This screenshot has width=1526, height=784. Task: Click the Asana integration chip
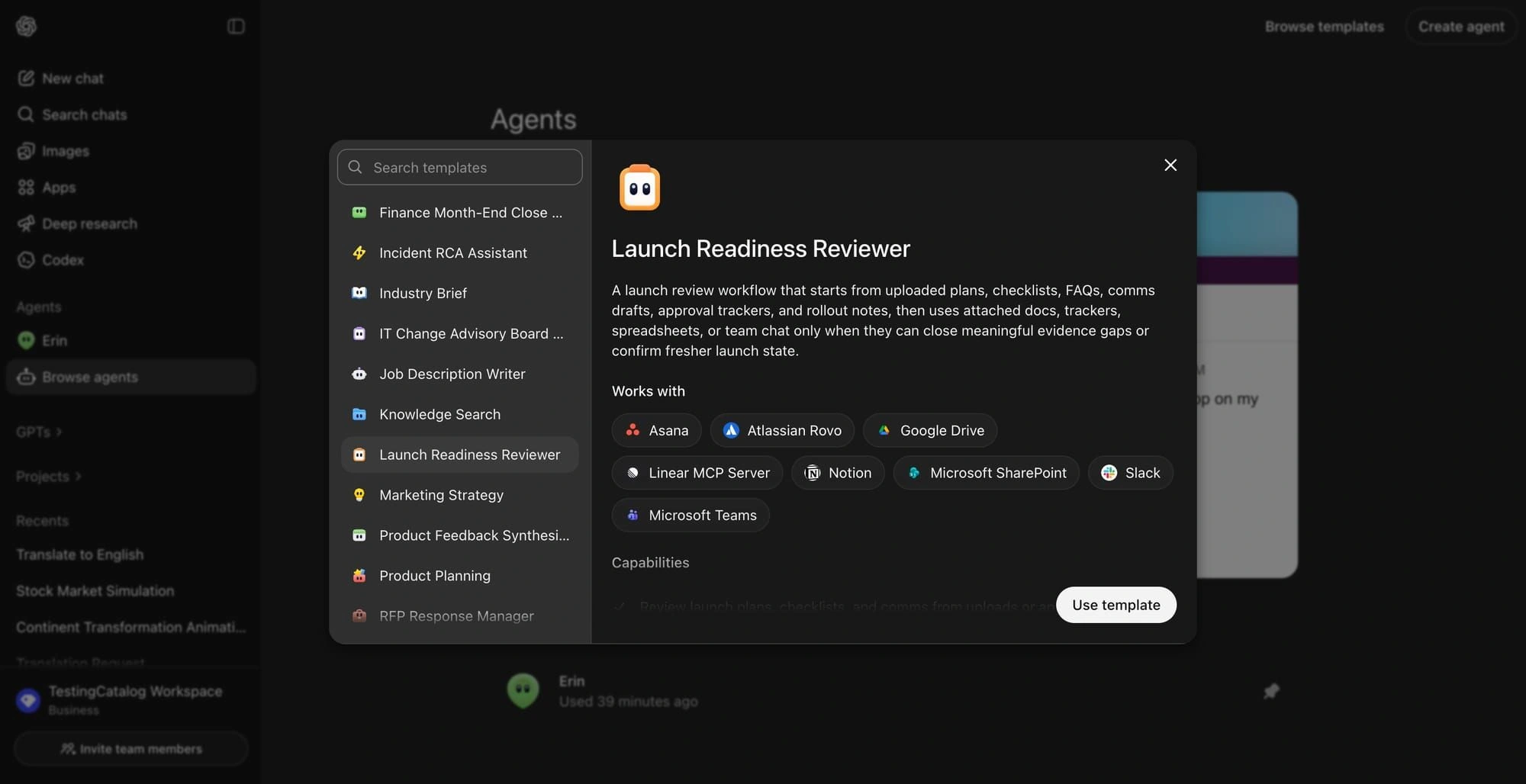pyautogui.click(x=656, y=430)
